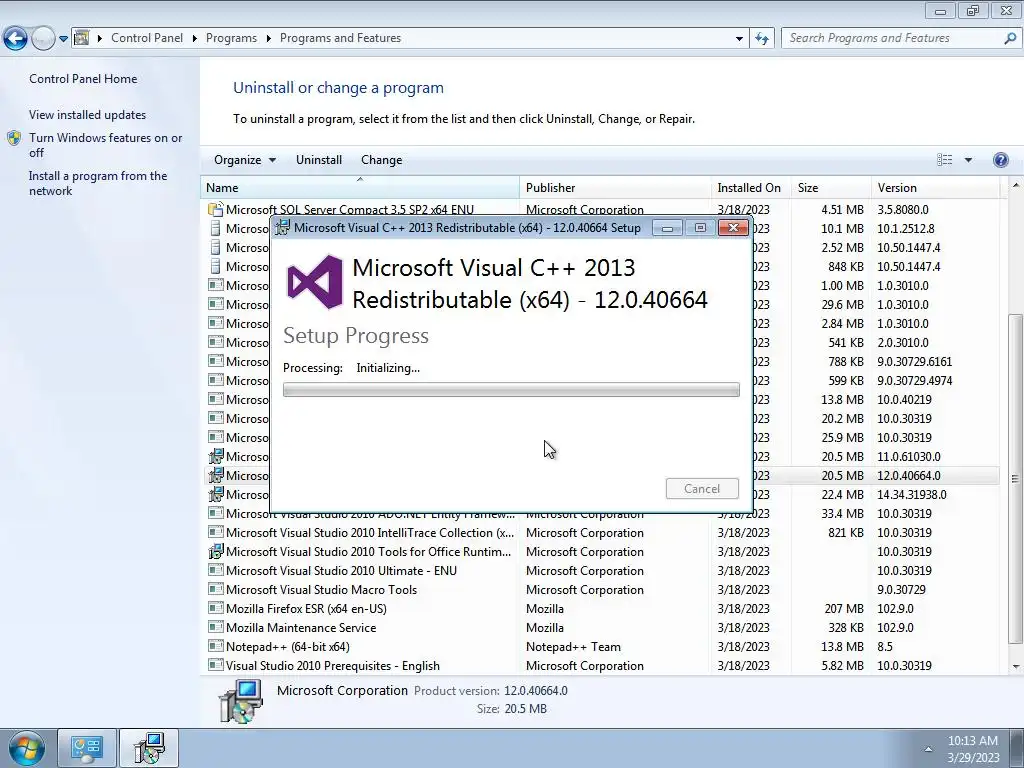Click the Control Panel icon in the address bar
Image resolution: width=1024 pixels, height=768 pixels.
pos(82,38)
